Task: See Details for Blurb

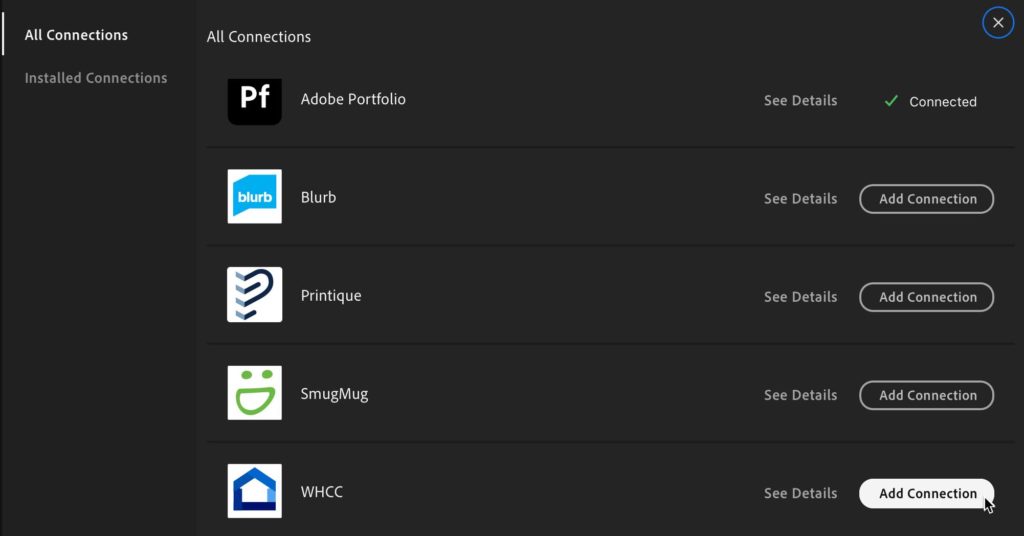Action: tap(801, 198)
